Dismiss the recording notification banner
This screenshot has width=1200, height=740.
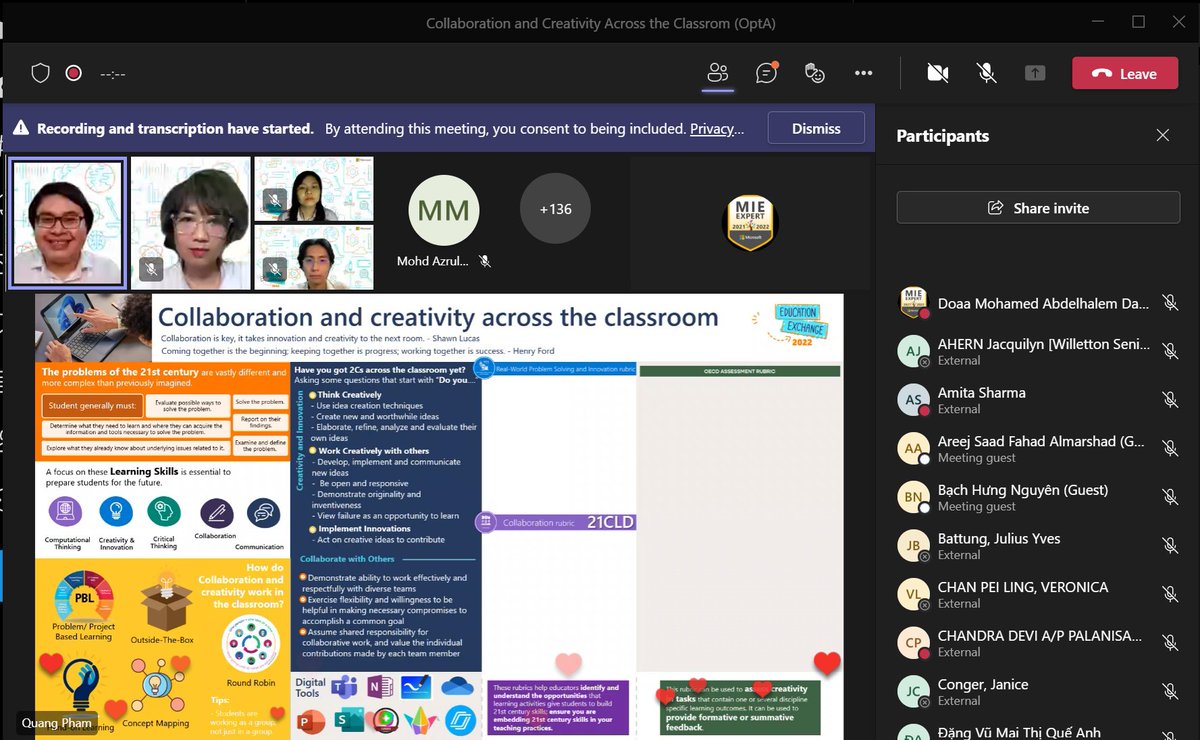coord(816,128)
